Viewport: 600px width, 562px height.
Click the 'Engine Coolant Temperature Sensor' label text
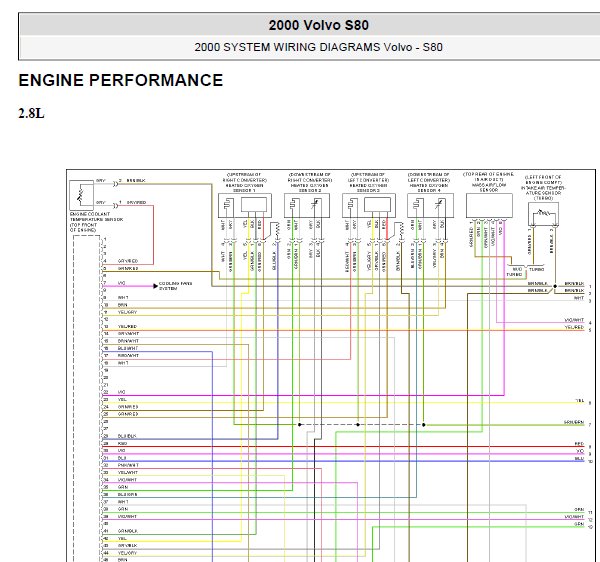pyautogui.click(x=96, y=222)
